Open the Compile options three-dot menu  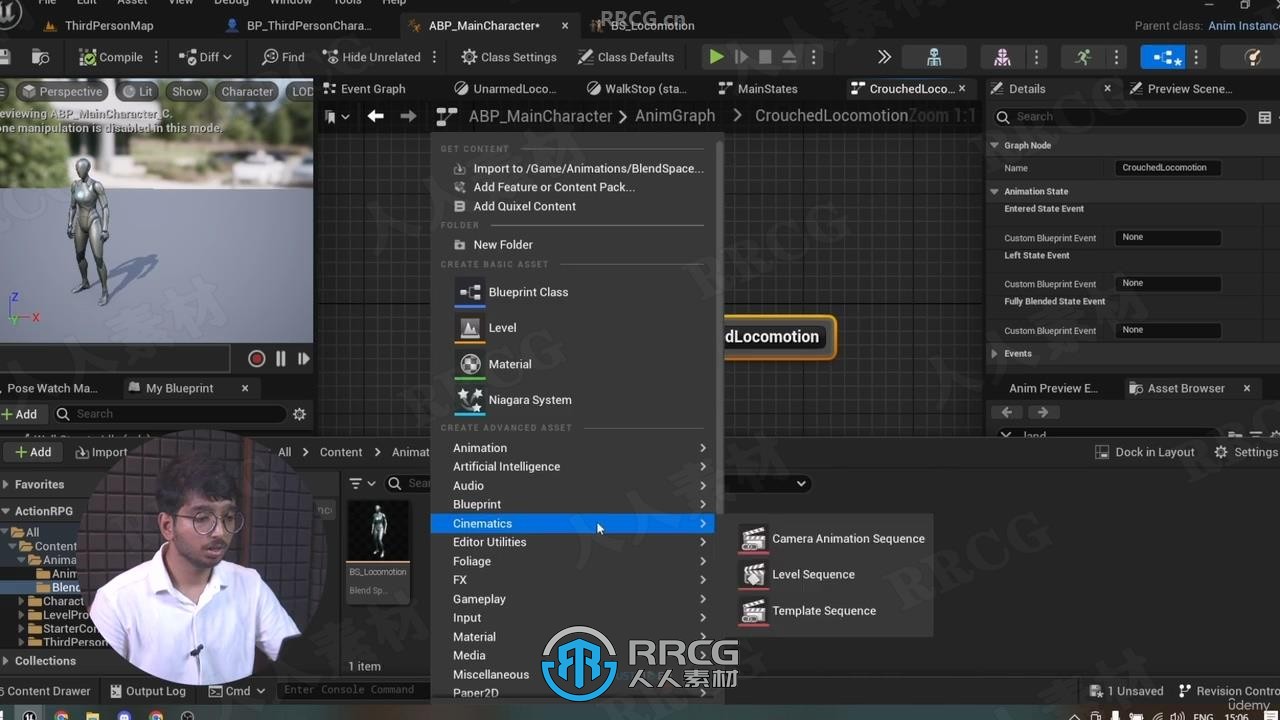click(x=157, y=57)
